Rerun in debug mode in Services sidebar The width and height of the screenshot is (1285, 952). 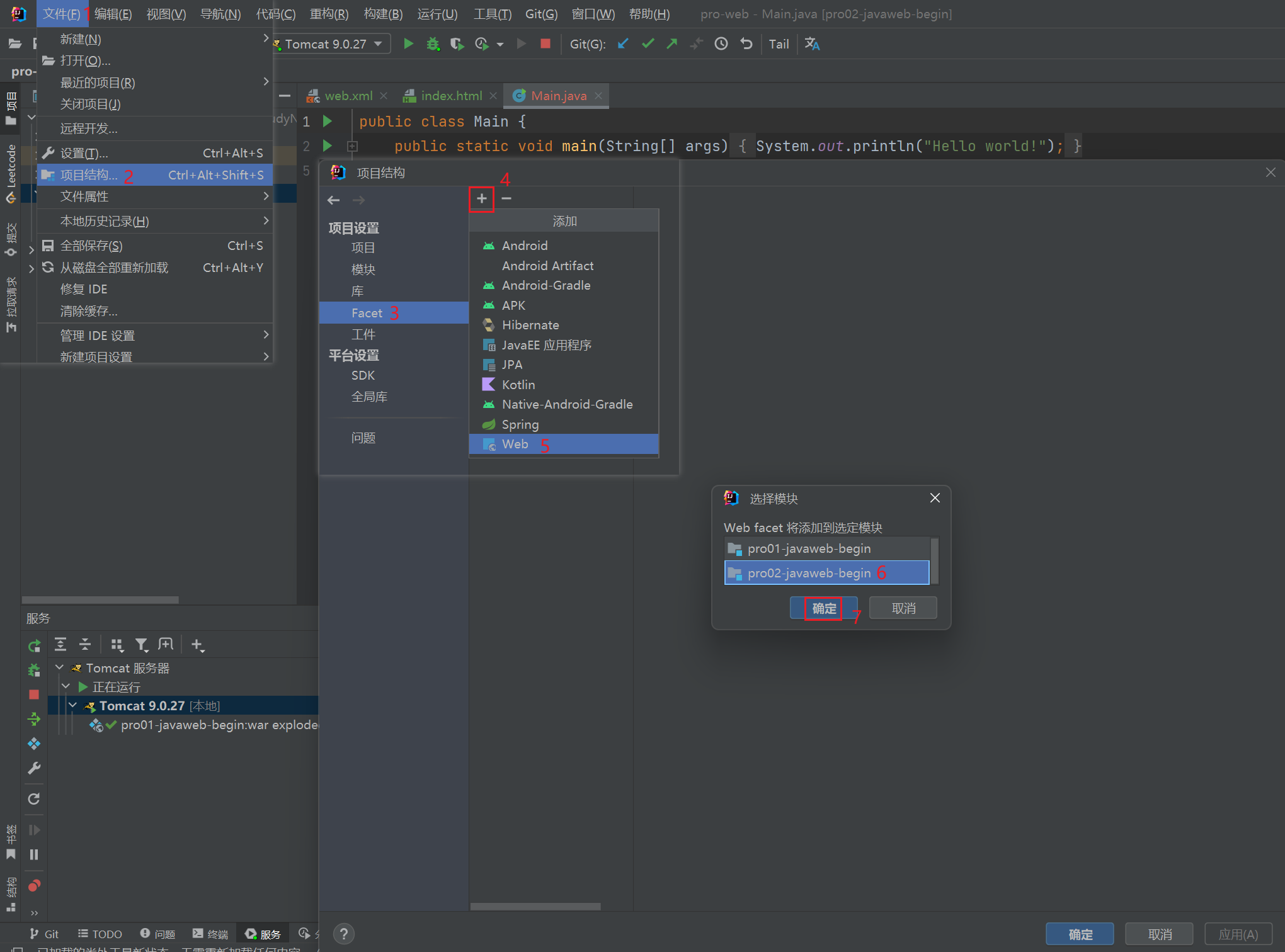pos(34,670)
